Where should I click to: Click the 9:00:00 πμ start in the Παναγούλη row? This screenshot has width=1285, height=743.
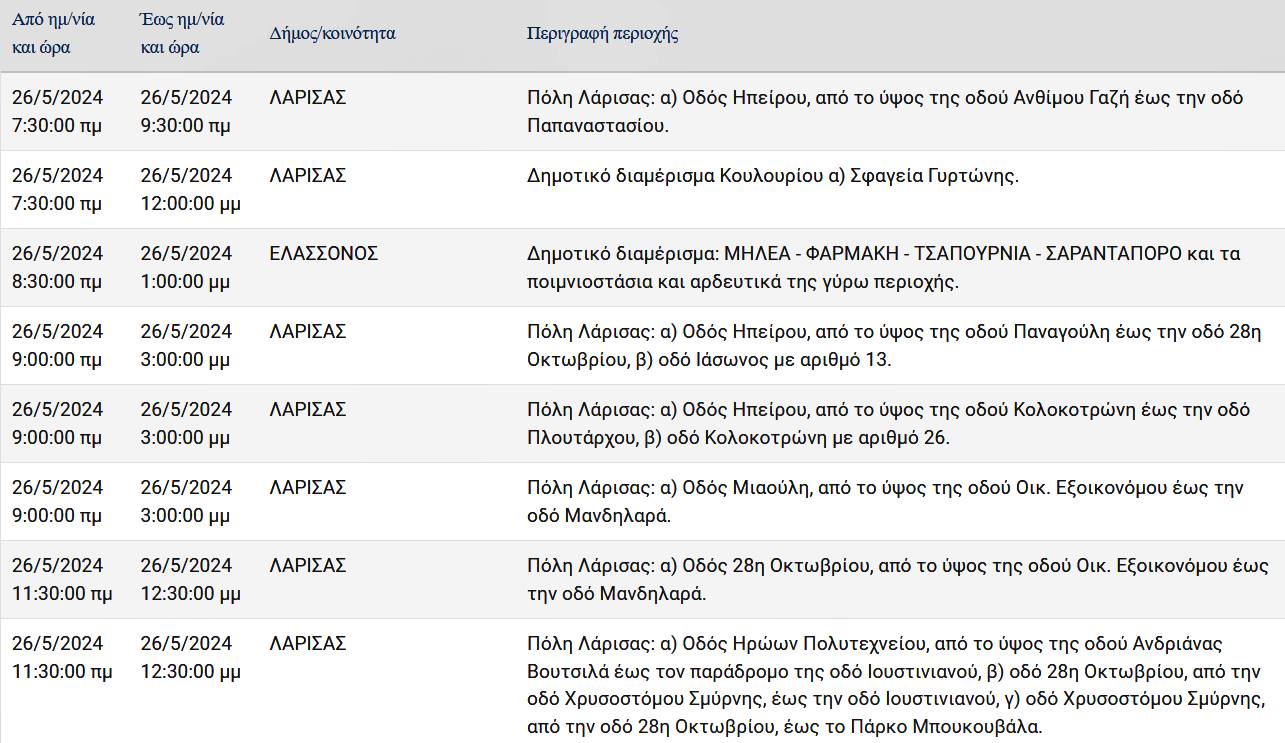click(57, 345)
